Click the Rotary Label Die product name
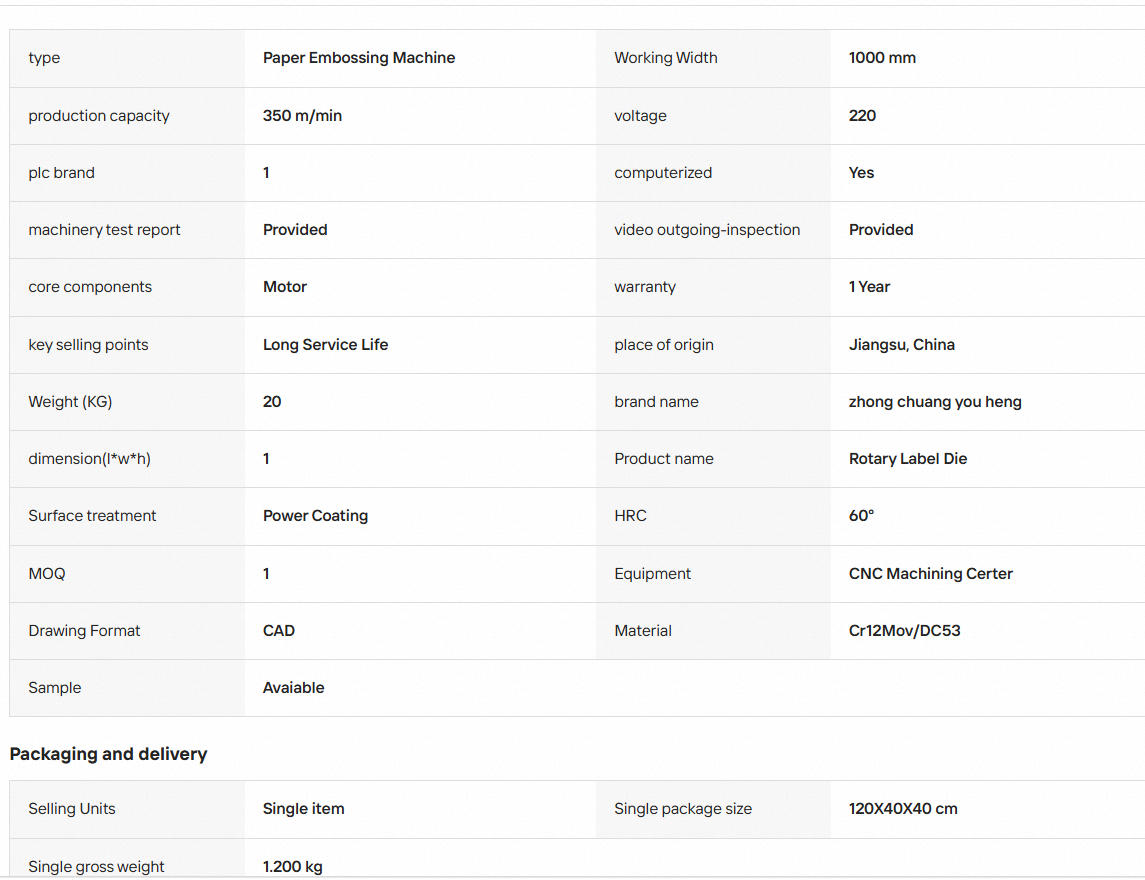The height and width of the screenshot is (880, 1145). 908,459
